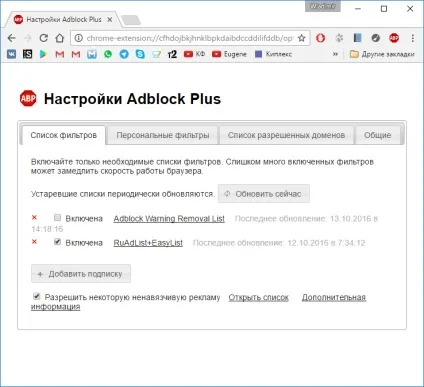Enable Adblock Warning Removal List checkbox
Screen dimensions: 424x387
(x=57, y=218)
